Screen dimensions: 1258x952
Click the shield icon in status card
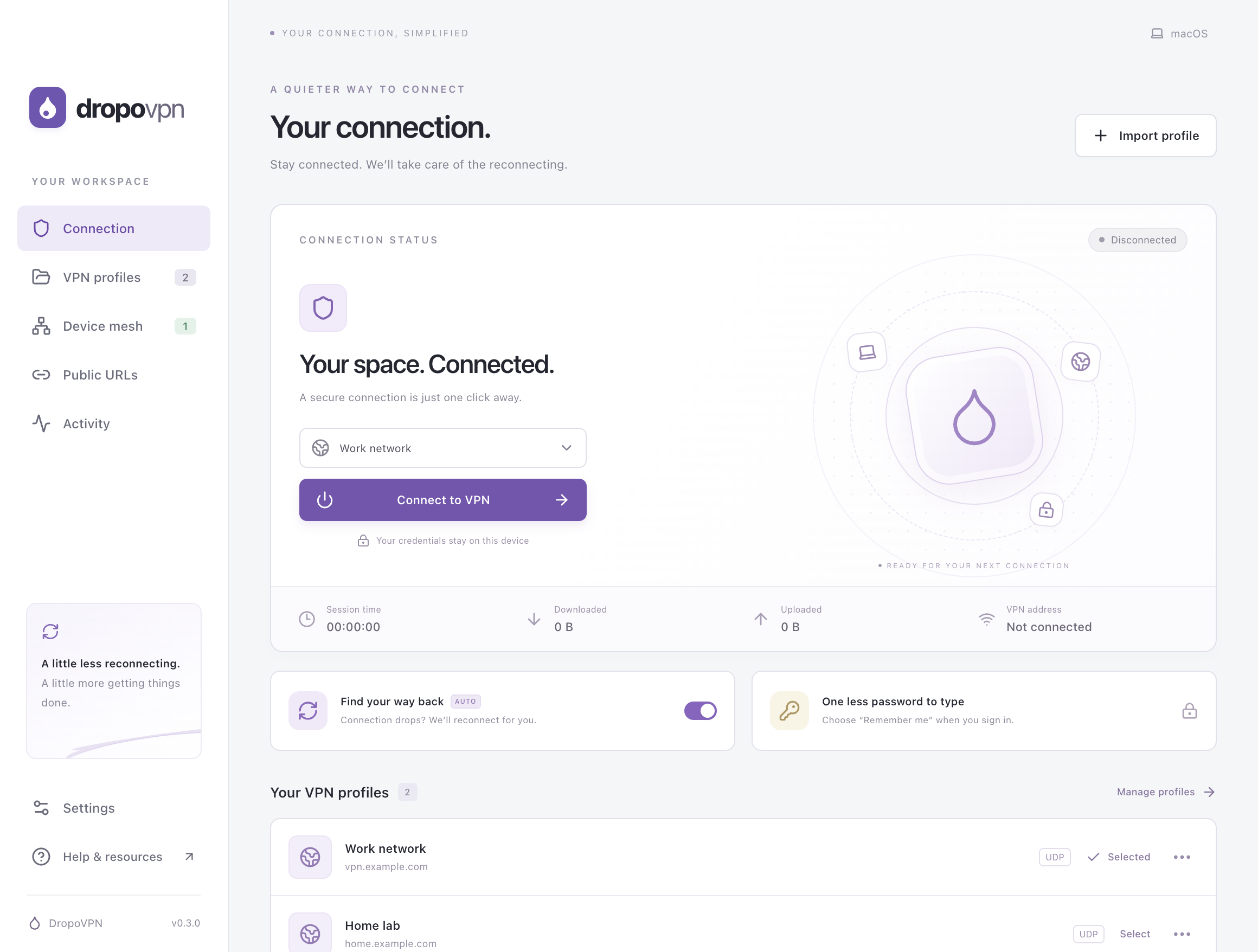[323, 308]
